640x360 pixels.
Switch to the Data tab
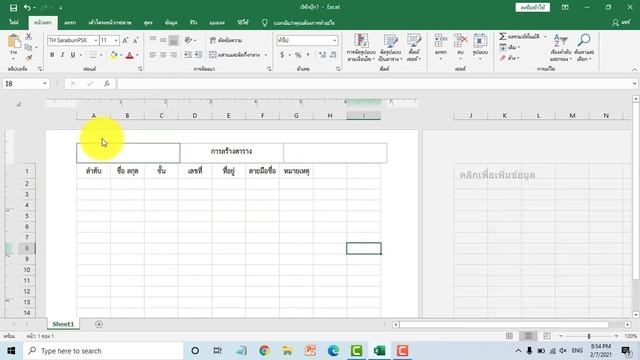[171, 23]
